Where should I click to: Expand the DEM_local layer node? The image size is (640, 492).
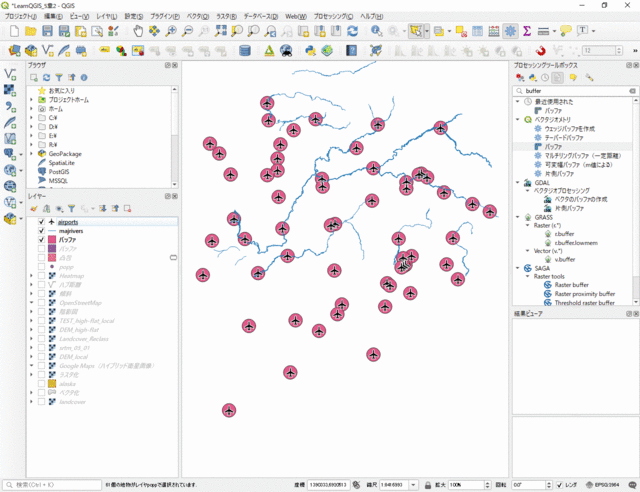click(31, 356)
